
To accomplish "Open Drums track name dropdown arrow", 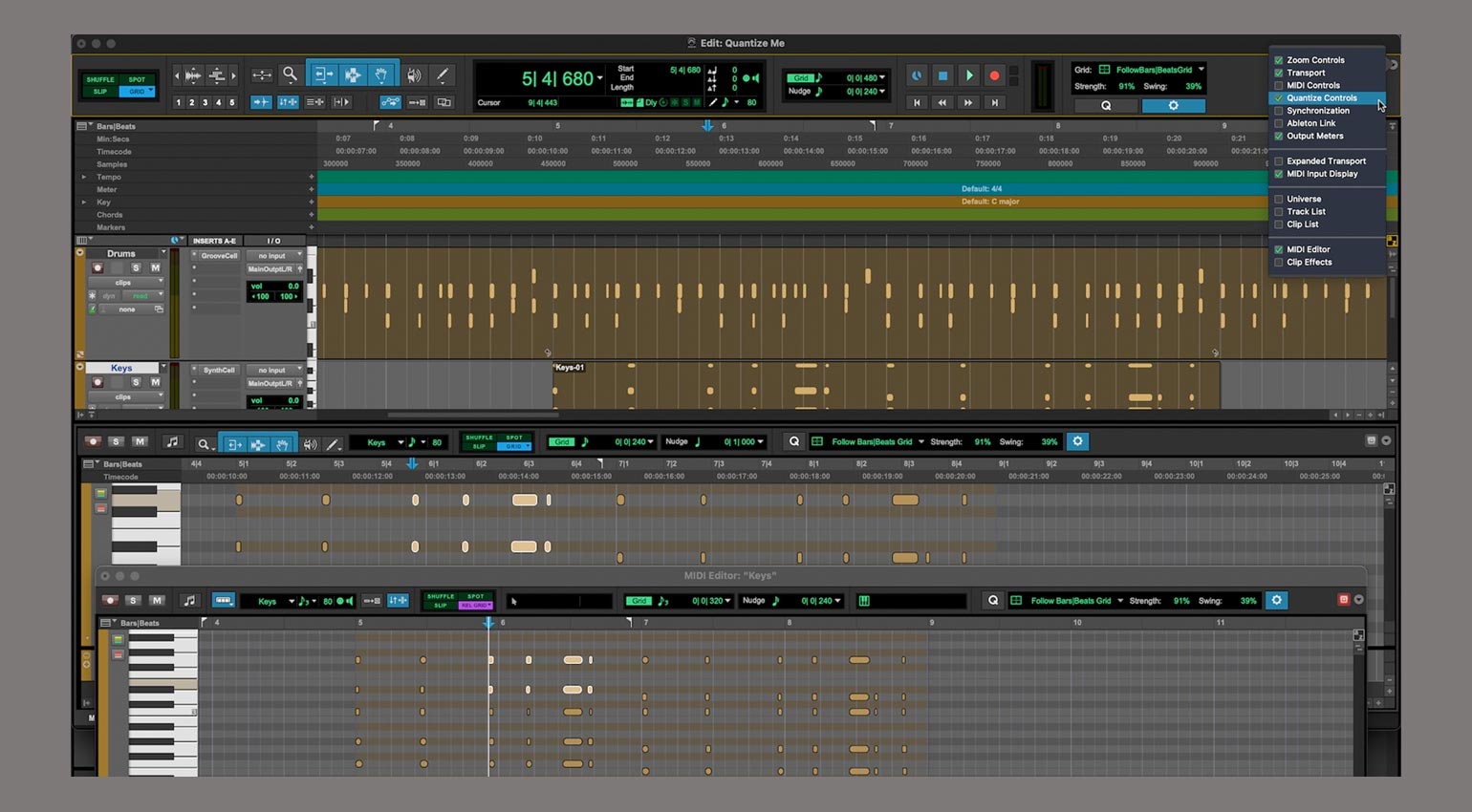I will click(163, 253).
